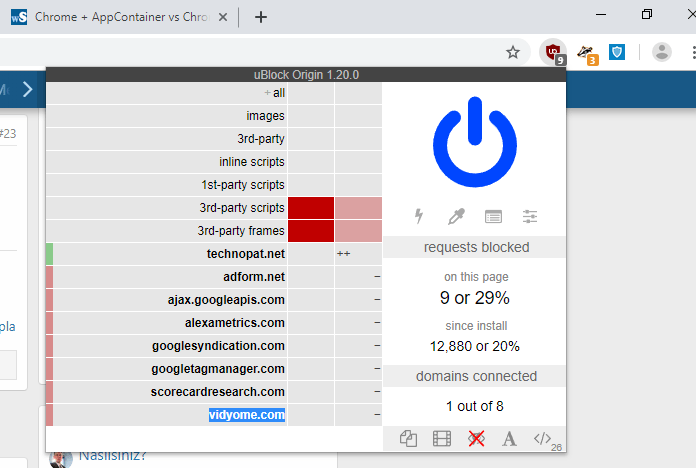Bookmark this page with star icon
This screenshot has width=696, height=468.
tap(513, 52)
